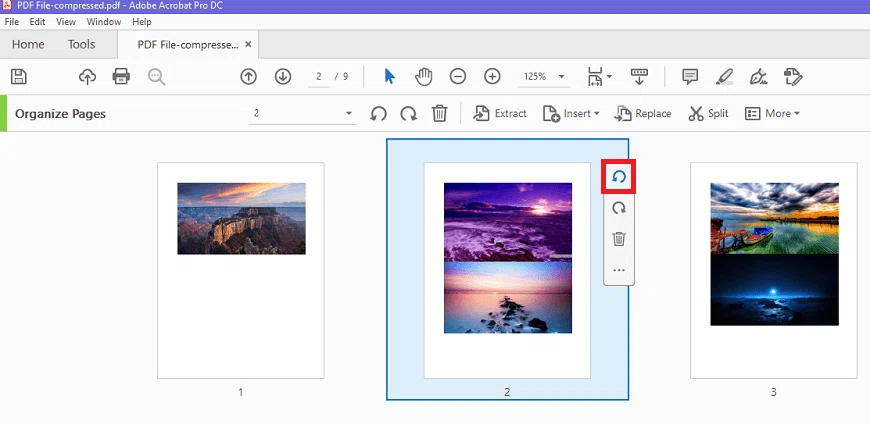
Task: Delete pages with the toolbar trash icon
Action: pos(439,114)
